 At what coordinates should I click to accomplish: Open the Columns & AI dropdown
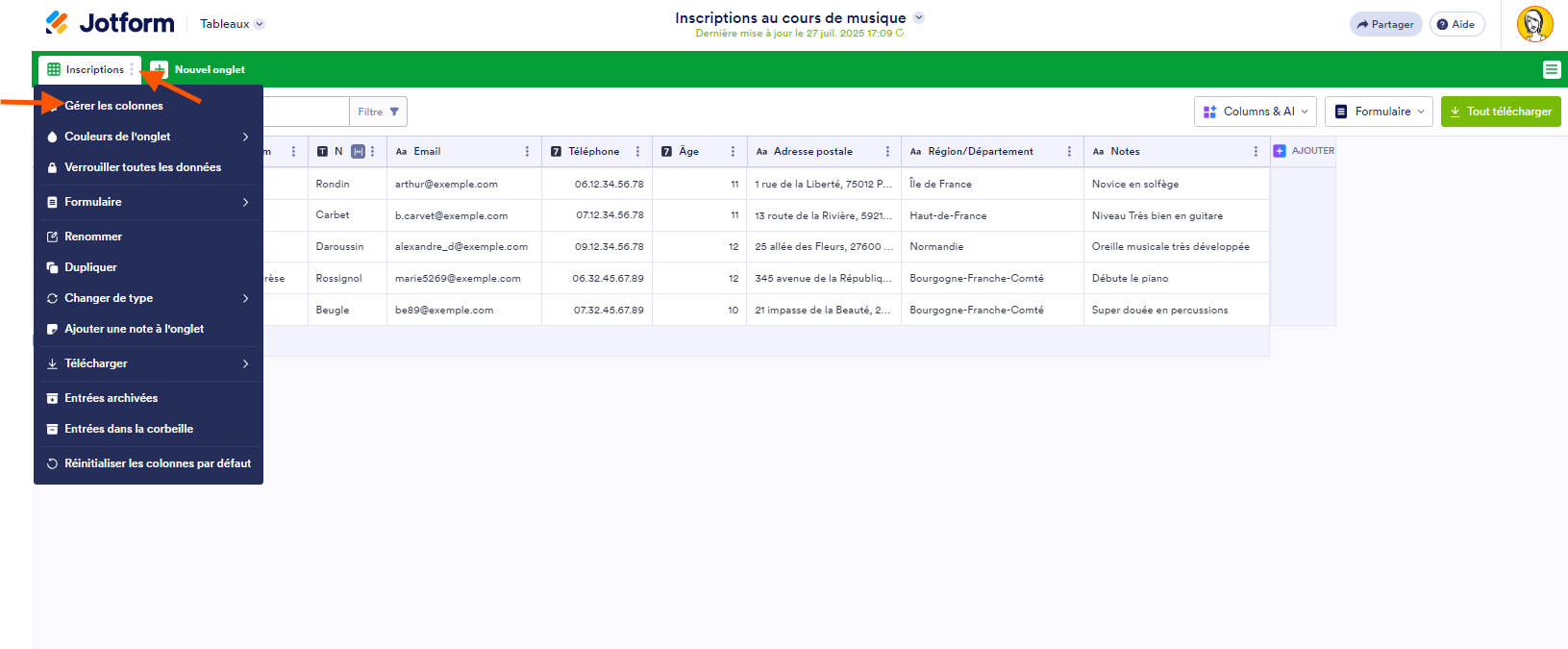tap(1256, 112)
